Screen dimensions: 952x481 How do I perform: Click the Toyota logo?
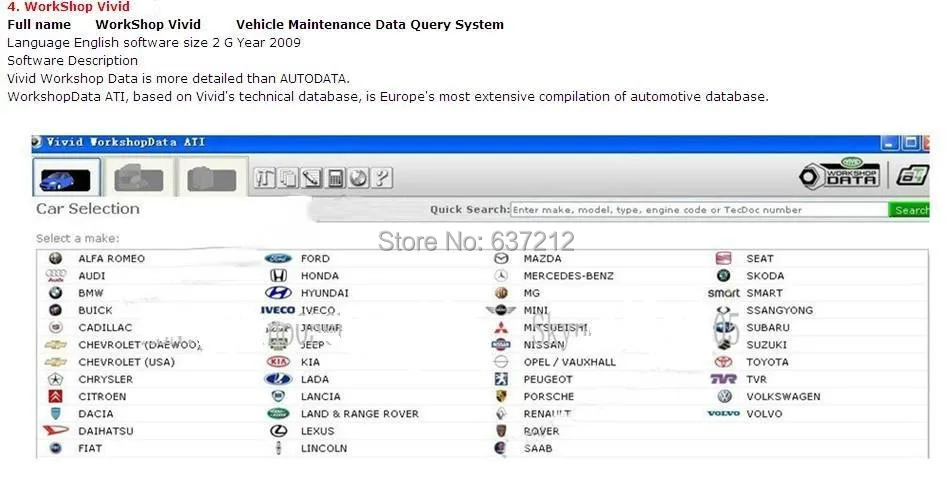(724, 362)
